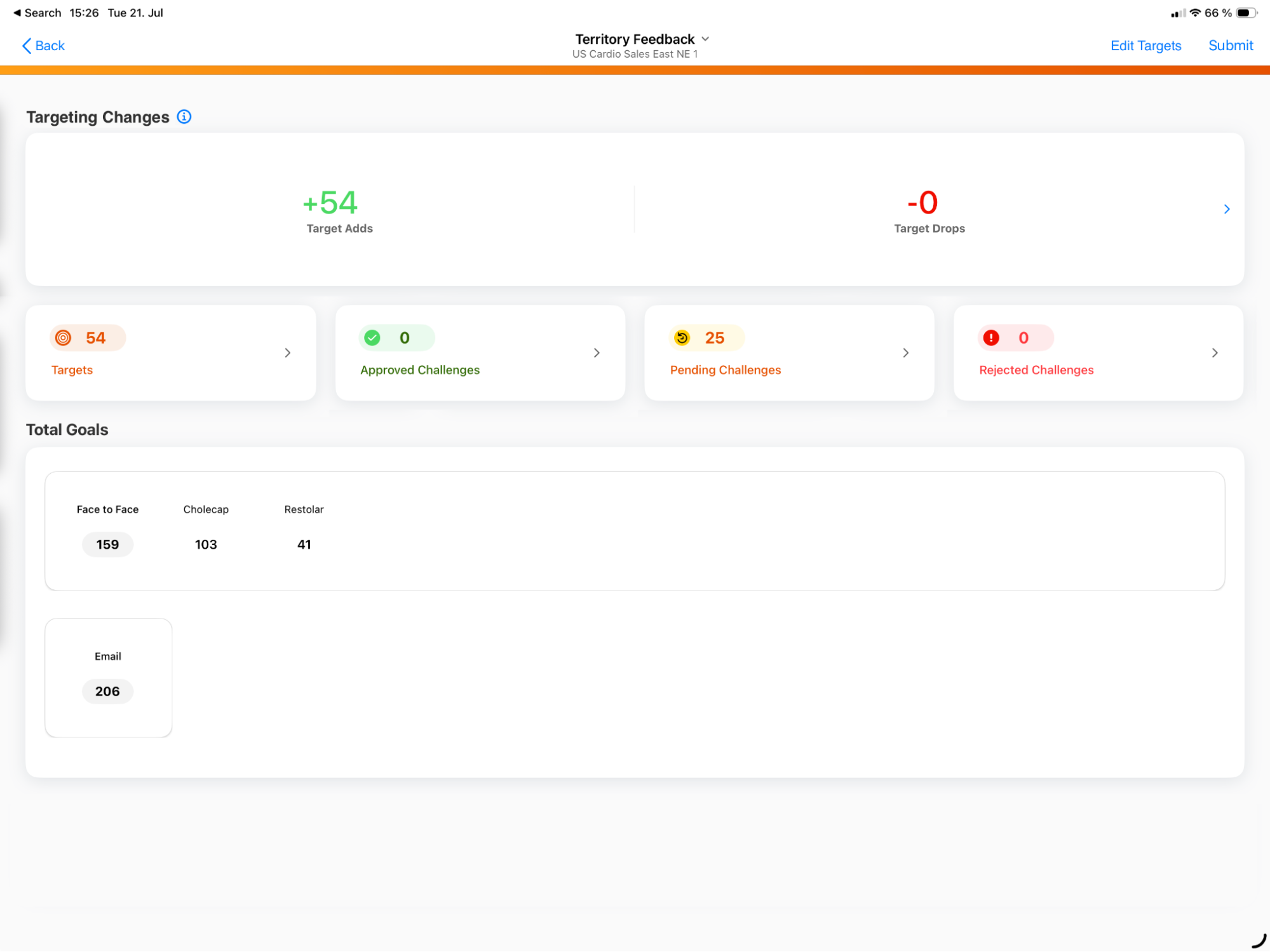Image resolution: width=1270 pixels, height=952 pixels.
Task: Tap the 25 Pending Challenges count badge
Action: [706, 338]
